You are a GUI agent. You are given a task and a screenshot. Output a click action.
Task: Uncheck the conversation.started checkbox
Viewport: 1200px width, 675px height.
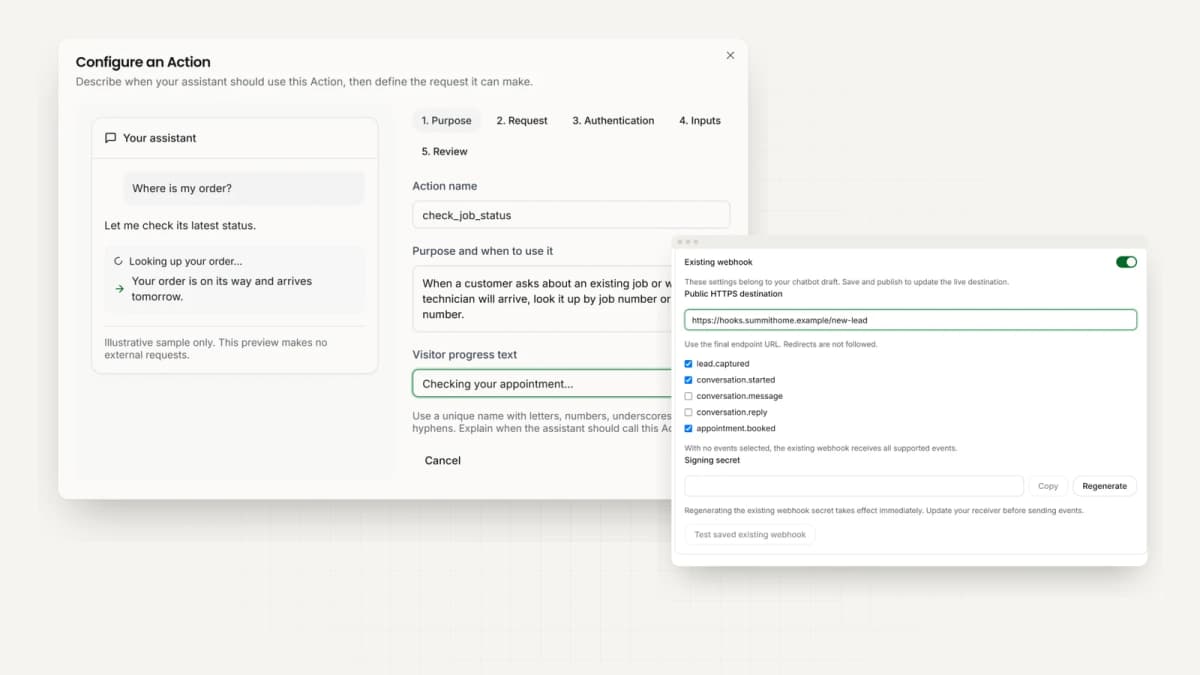tap(688, 380)
